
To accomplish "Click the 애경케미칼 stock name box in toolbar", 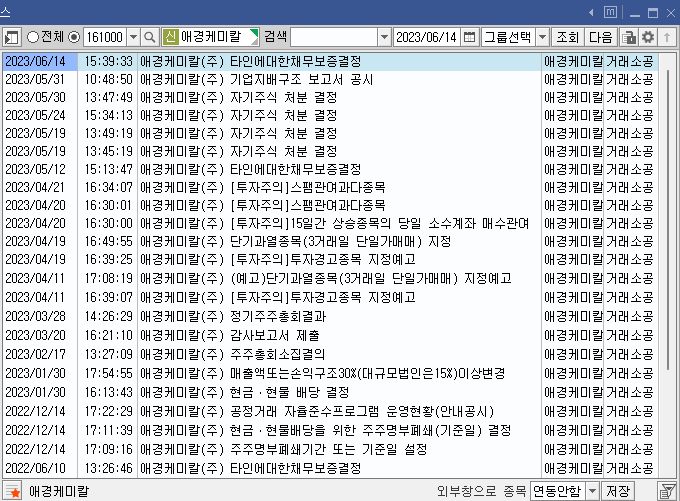I will (210, 37).
